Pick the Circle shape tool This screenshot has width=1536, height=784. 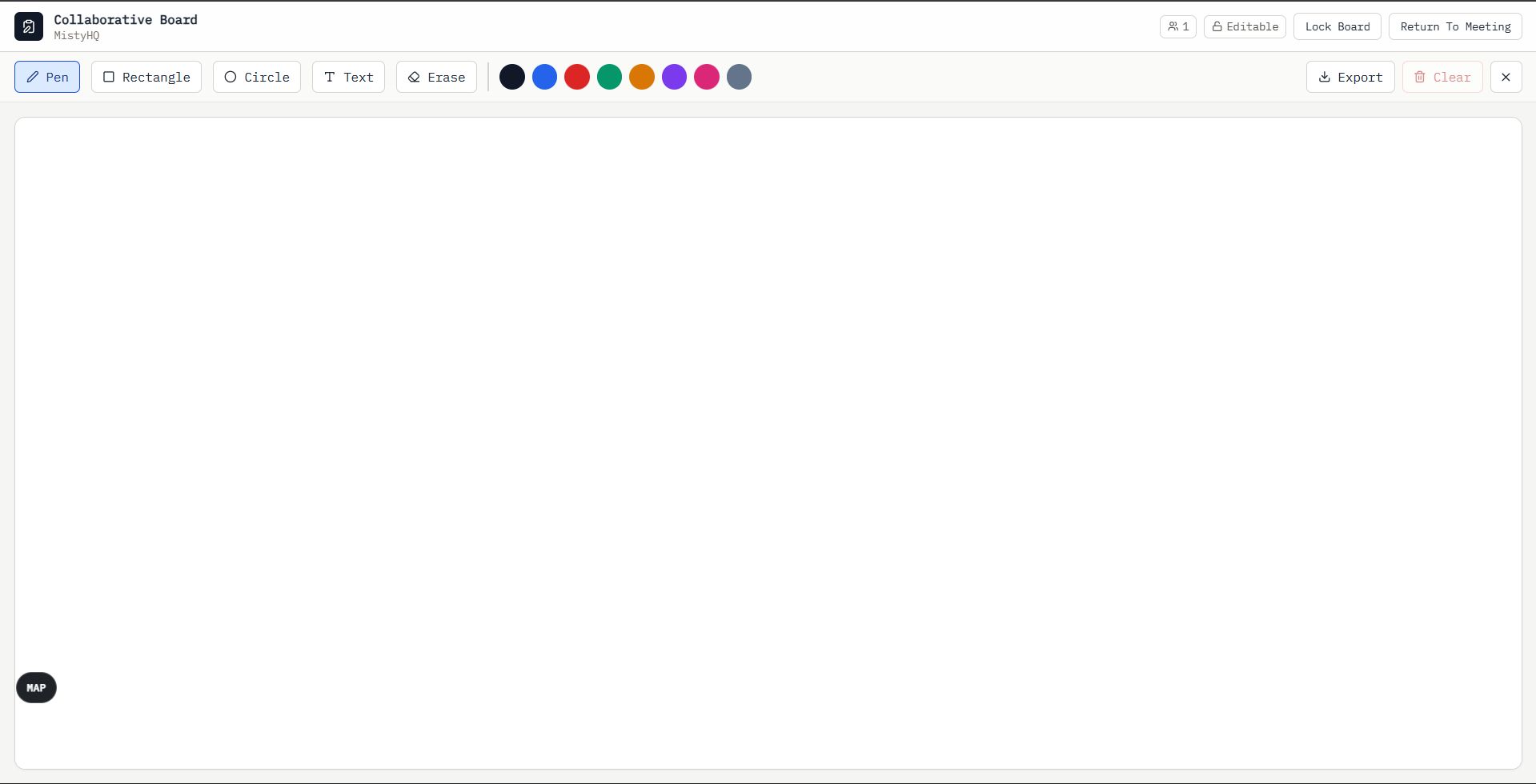tap(257, 77)
